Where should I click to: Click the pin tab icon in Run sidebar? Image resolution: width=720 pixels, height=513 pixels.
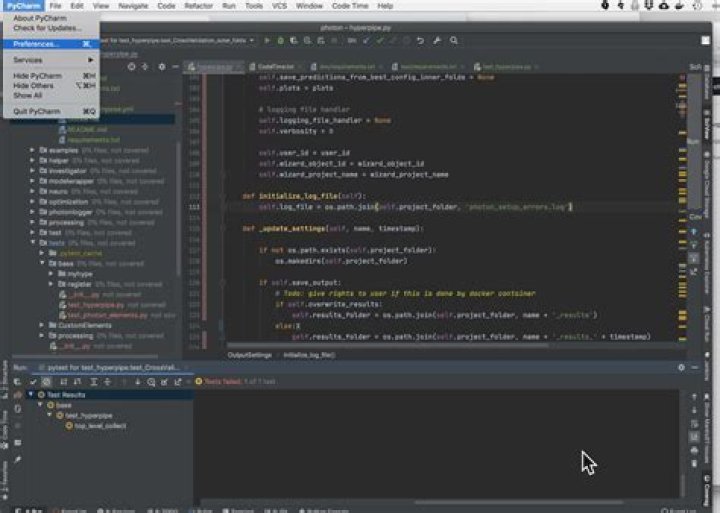(17, 459)
